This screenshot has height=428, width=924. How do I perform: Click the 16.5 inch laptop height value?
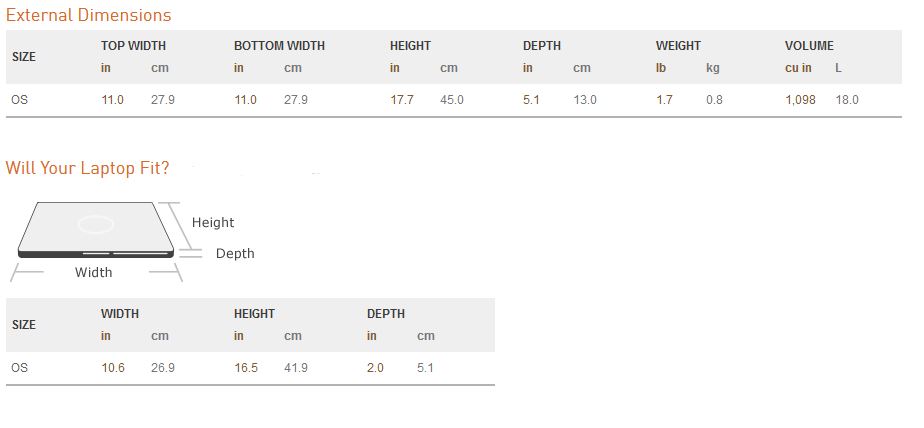point(246,368)
